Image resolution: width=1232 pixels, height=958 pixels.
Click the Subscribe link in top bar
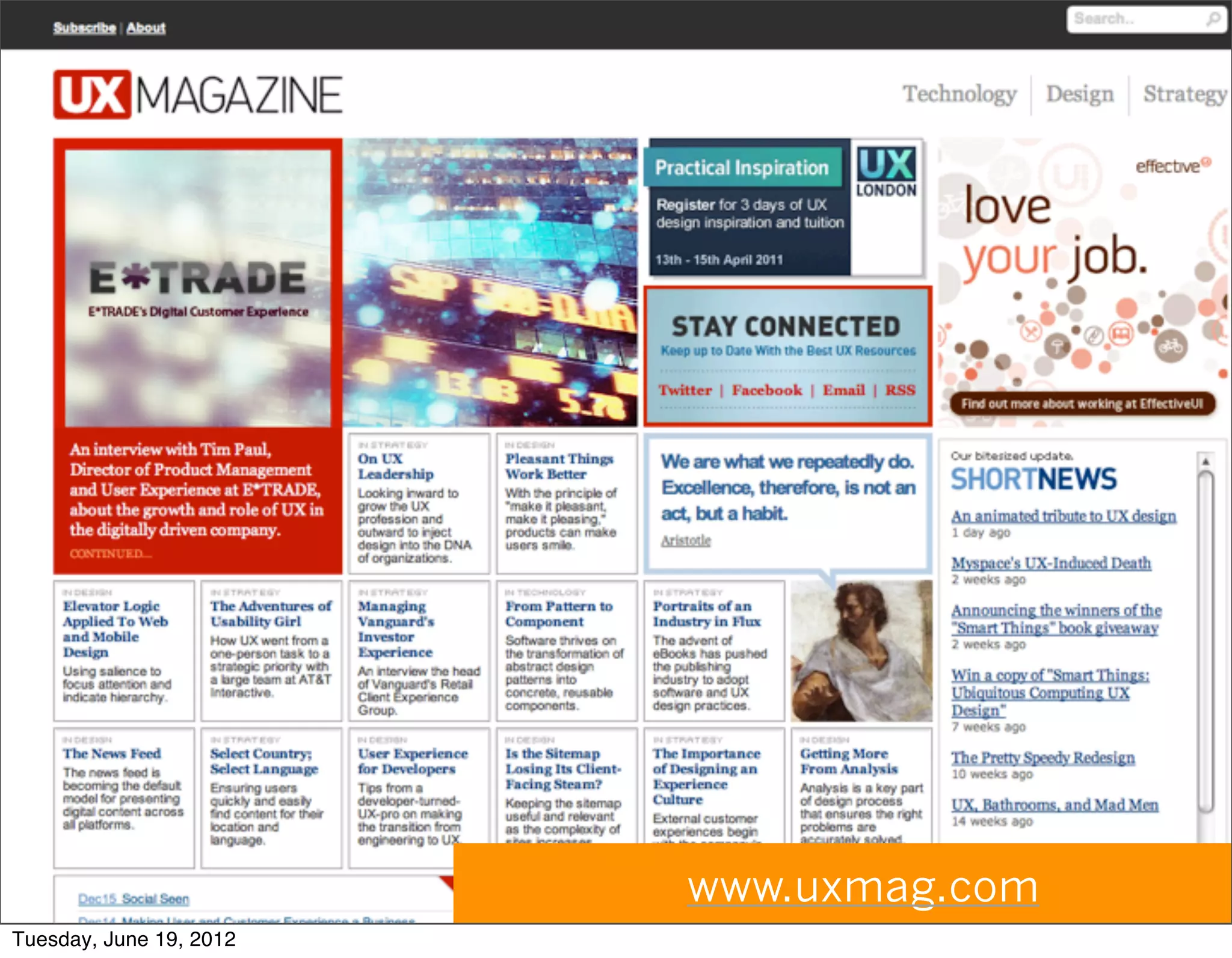coord(84,28)
